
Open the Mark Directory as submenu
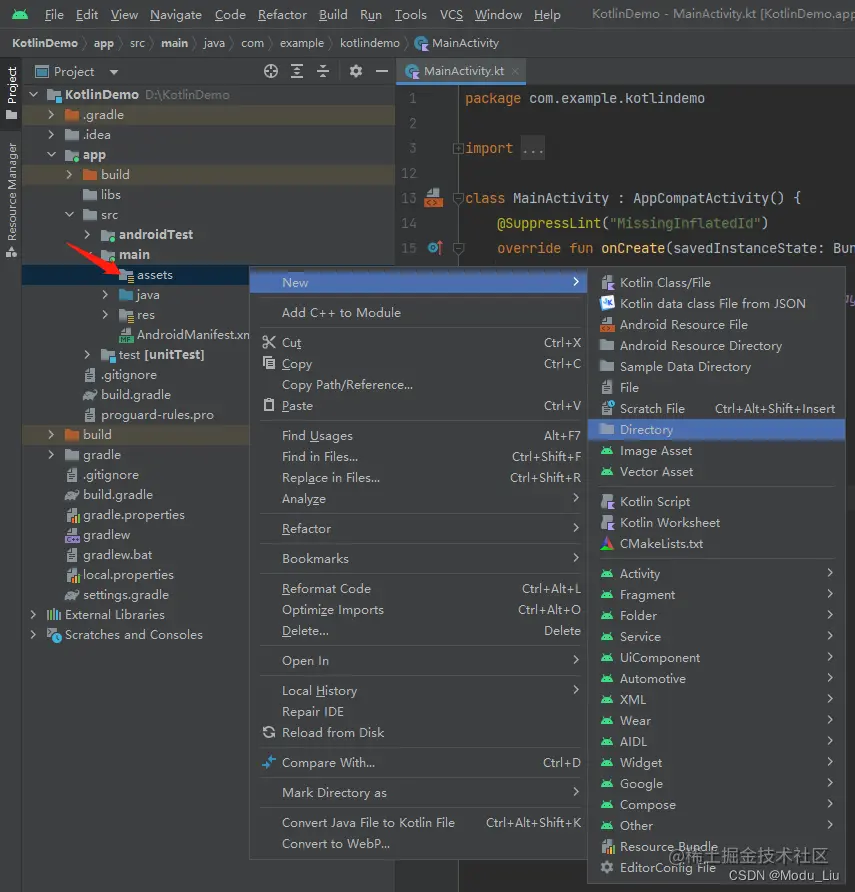coord(418,792)
